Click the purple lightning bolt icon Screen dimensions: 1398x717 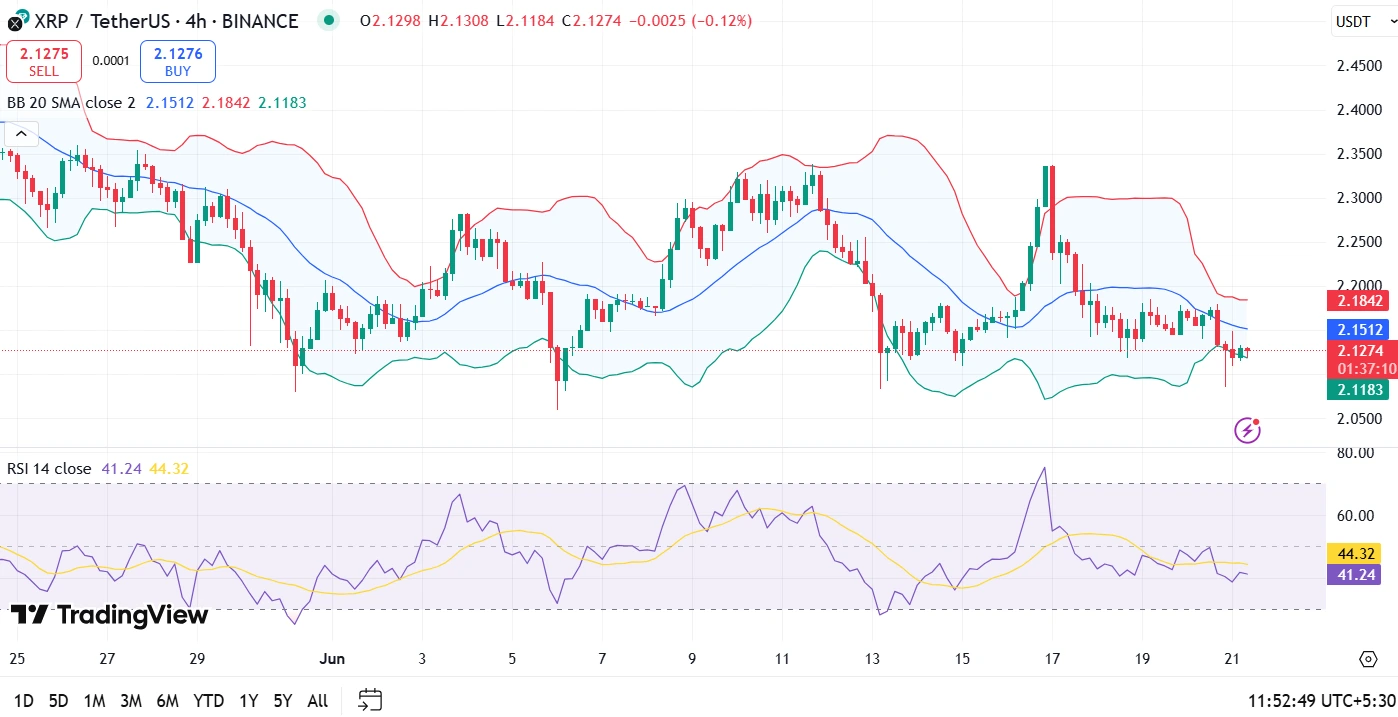pos(1247,430)
